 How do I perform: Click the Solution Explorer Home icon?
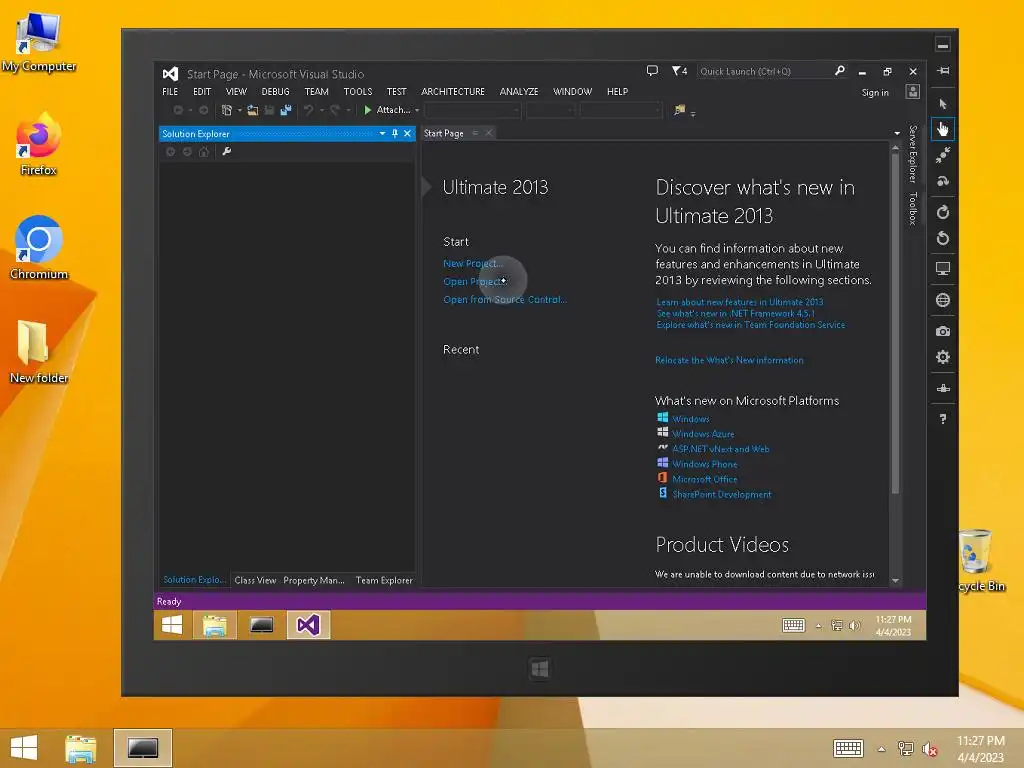click(x=204, y=152)
